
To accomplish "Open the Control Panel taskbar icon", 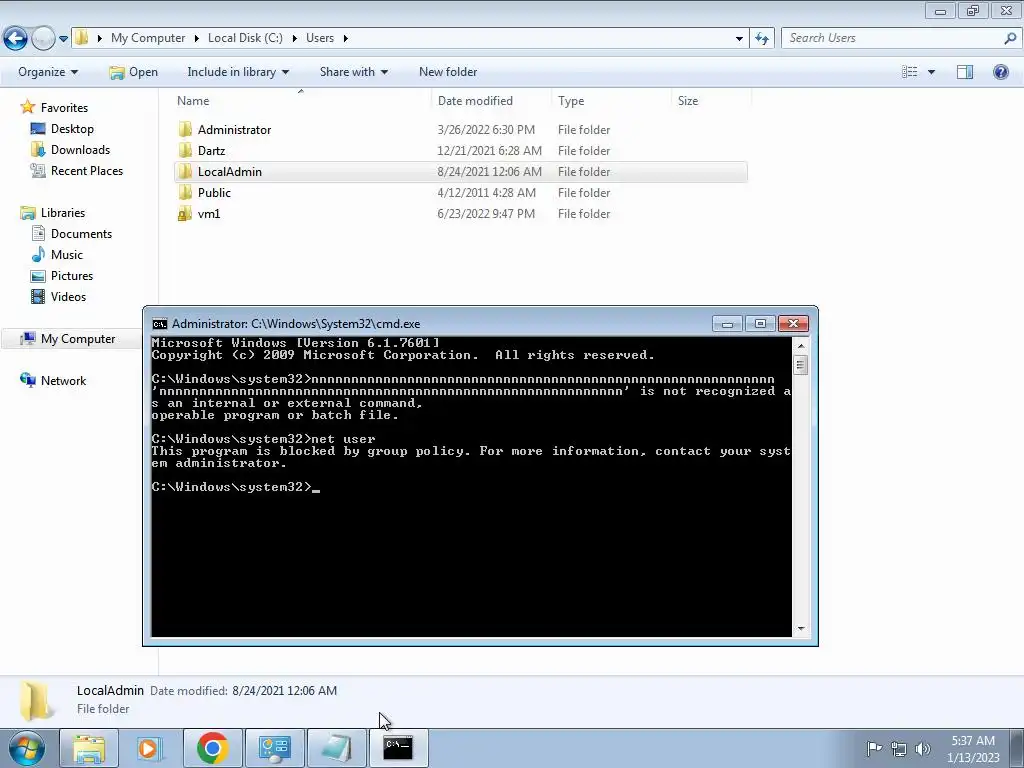I will coord(274,749).
